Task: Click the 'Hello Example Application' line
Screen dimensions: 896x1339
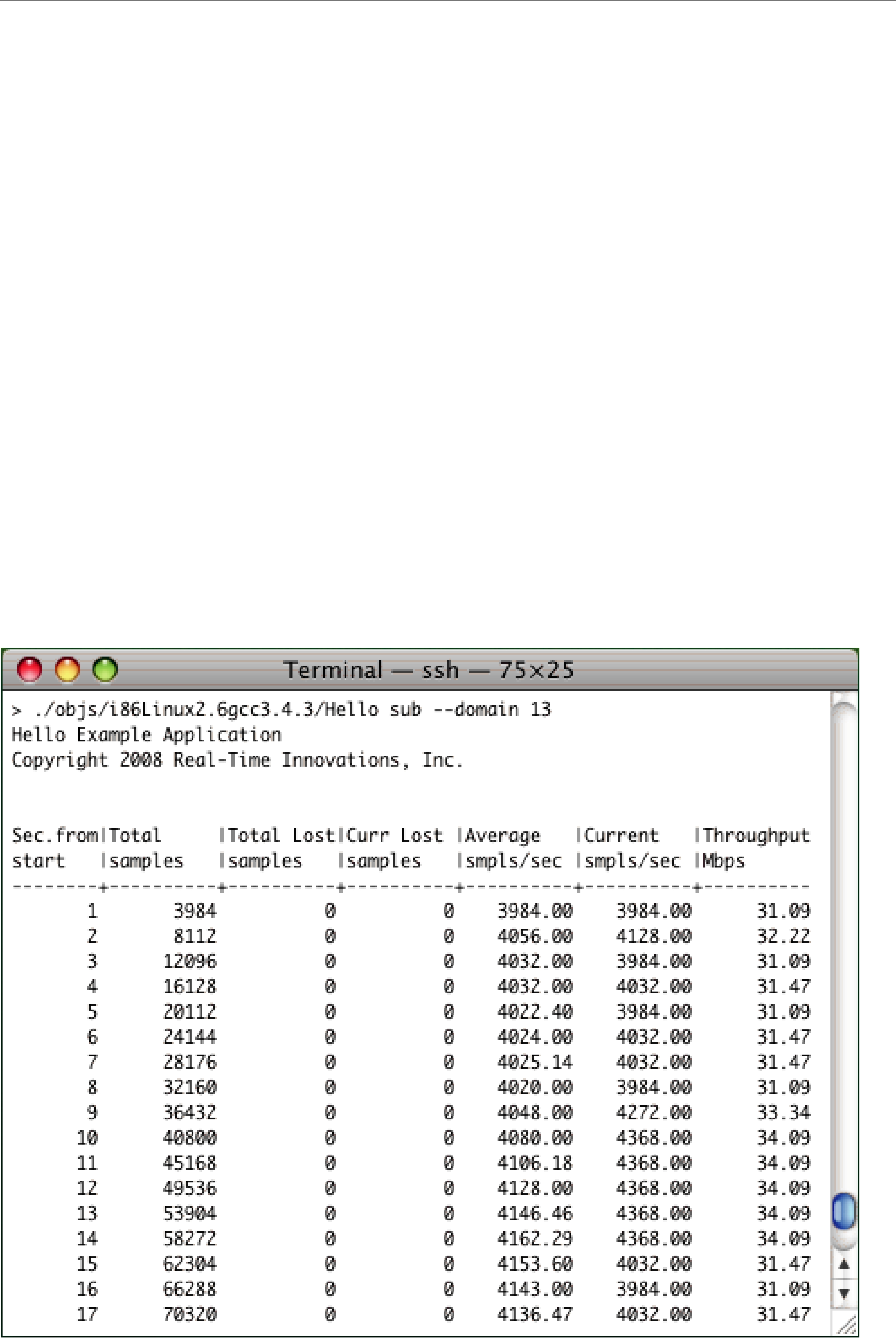Action: pyautogui.click(x=146, y=735)
